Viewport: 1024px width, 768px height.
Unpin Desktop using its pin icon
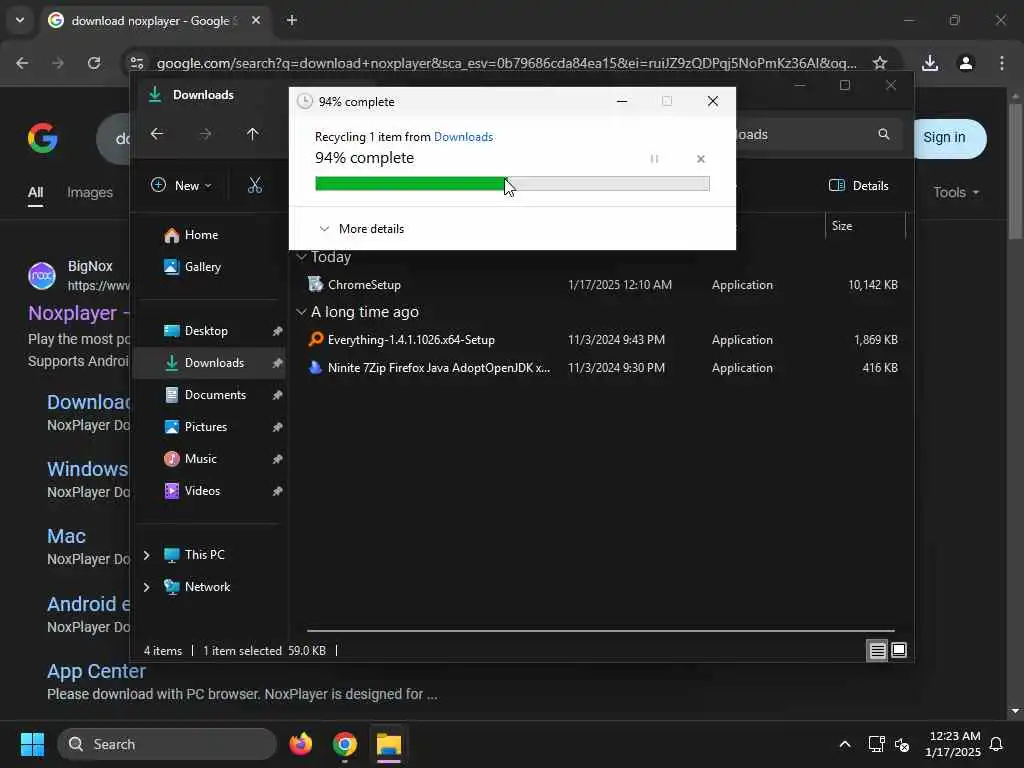[278, 331]
